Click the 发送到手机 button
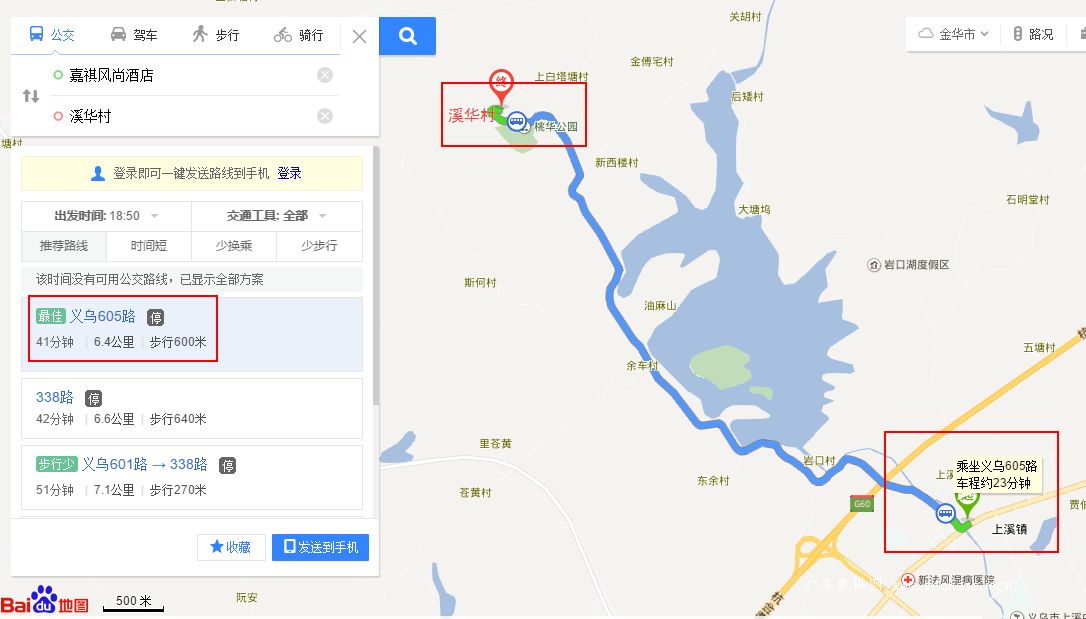 tap(320, 547)
